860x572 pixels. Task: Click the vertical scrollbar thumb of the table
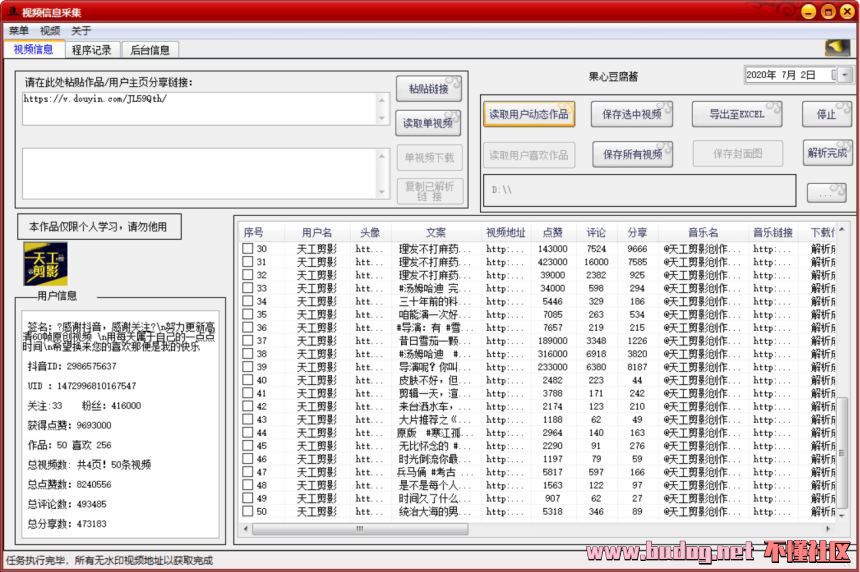pyautogui.click(x=842, y=452)
